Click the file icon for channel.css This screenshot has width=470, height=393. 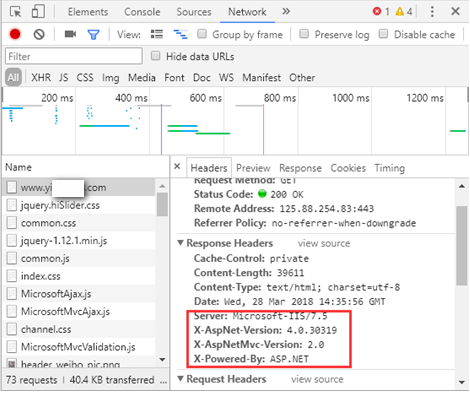12,329
